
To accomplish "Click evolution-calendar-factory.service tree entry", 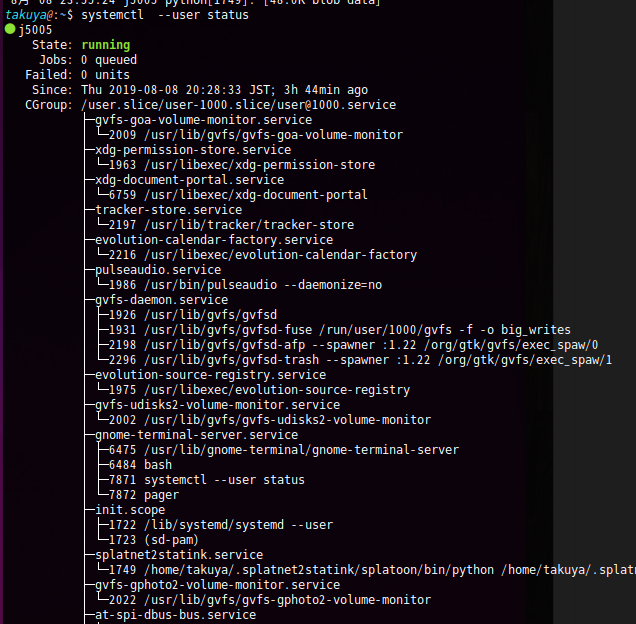I will pos(214,240).
